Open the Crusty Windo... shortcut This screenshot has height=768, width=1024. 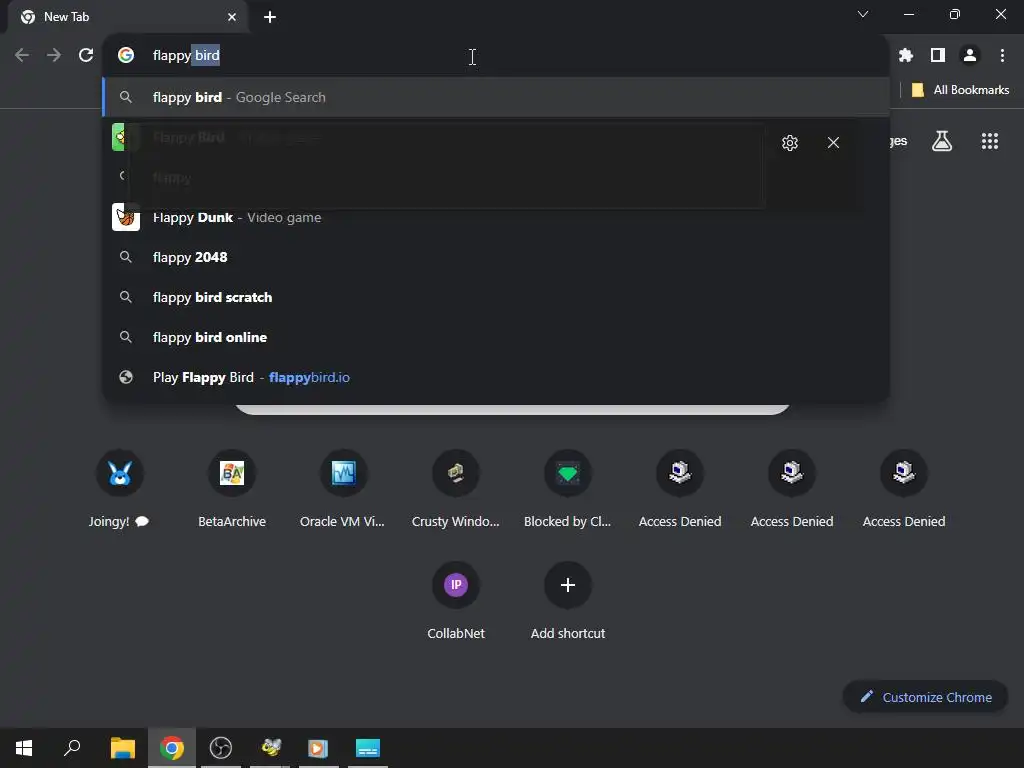tap(456, 489)
